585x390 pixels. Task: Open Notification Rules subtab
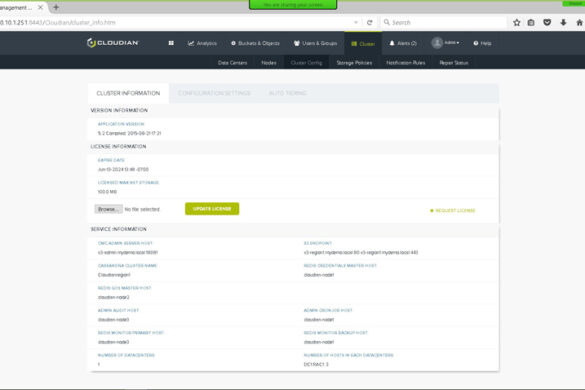coord(406,63)
